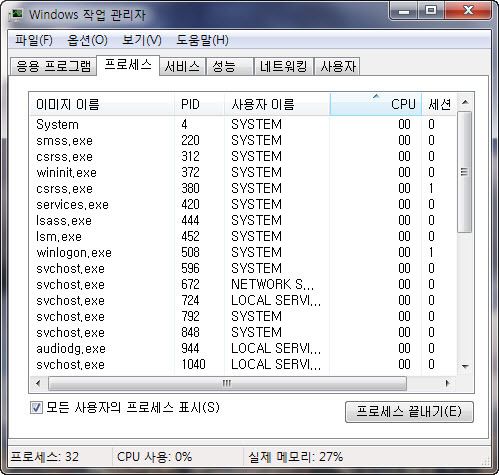Viewport: 499px width, 475px height.
Task: Switch to the 응용 프로그램 tab
Action: (x=53, y=66)
